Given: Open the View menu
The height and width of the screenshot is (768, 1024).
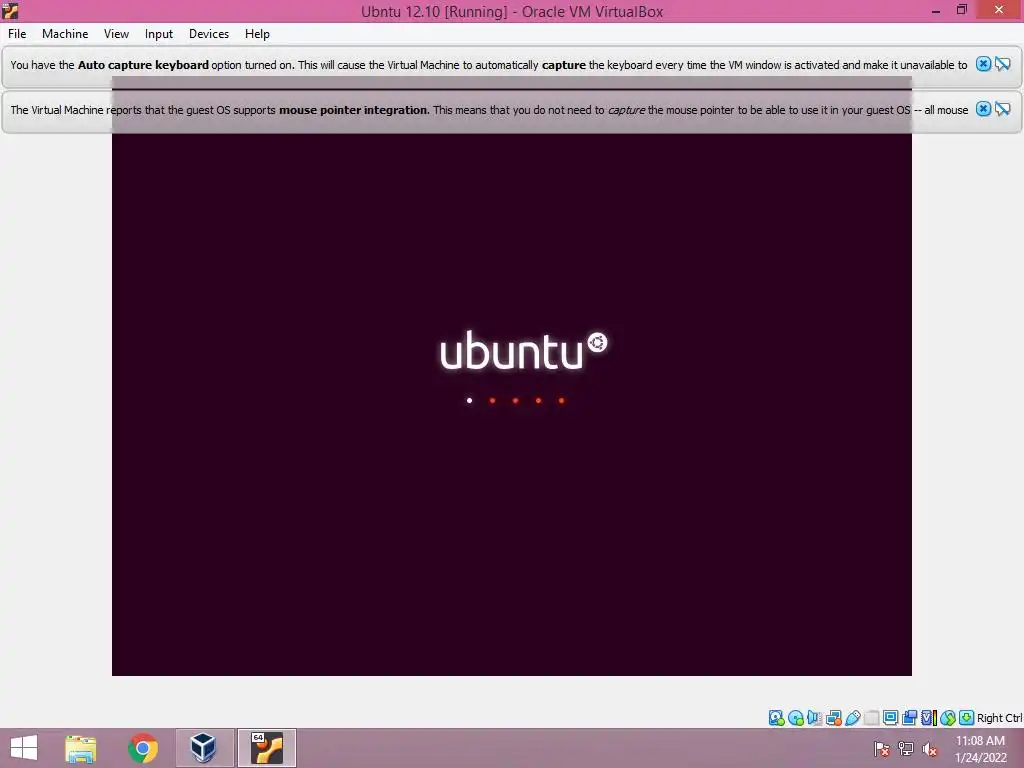Looking at the screenshot, I should pos(116,34).
